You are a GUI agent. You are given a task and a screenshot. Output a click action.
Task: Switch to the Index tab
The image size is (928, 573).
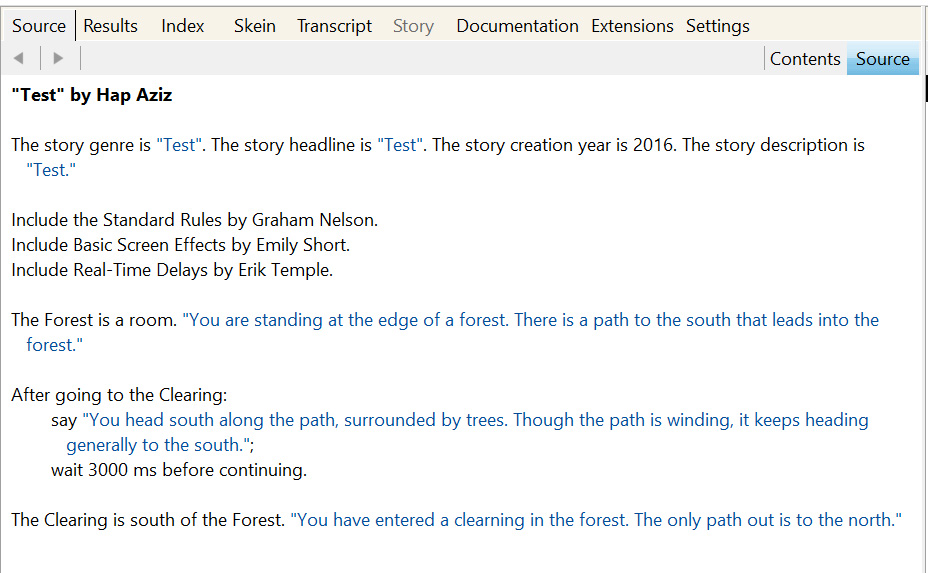point(183,26)
